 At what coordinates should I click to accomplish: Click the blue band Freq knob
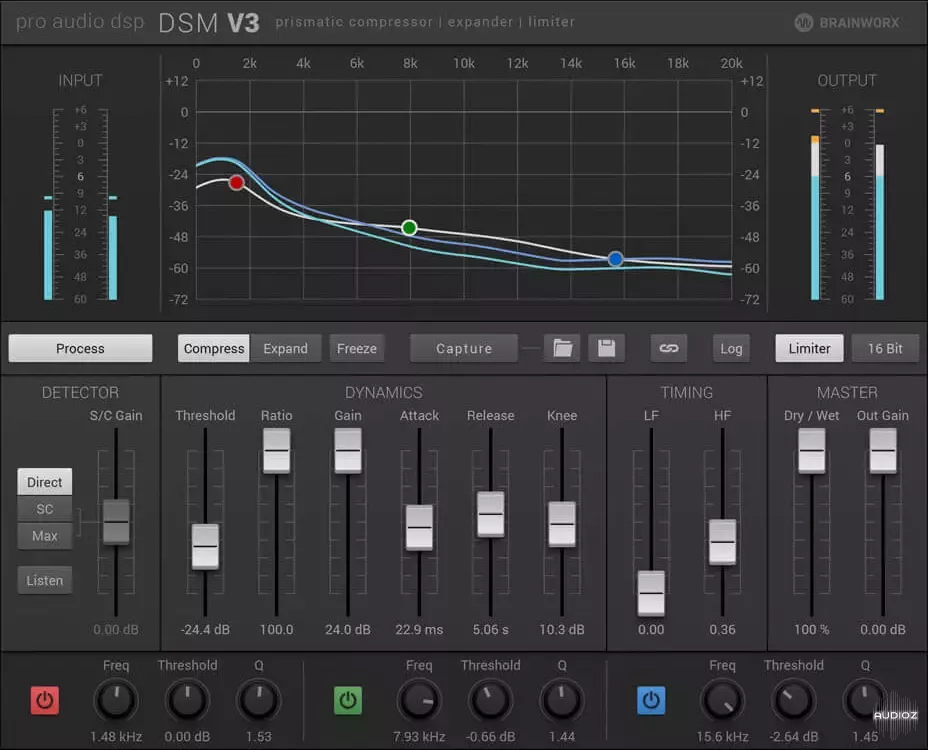(x=723, y=701)
